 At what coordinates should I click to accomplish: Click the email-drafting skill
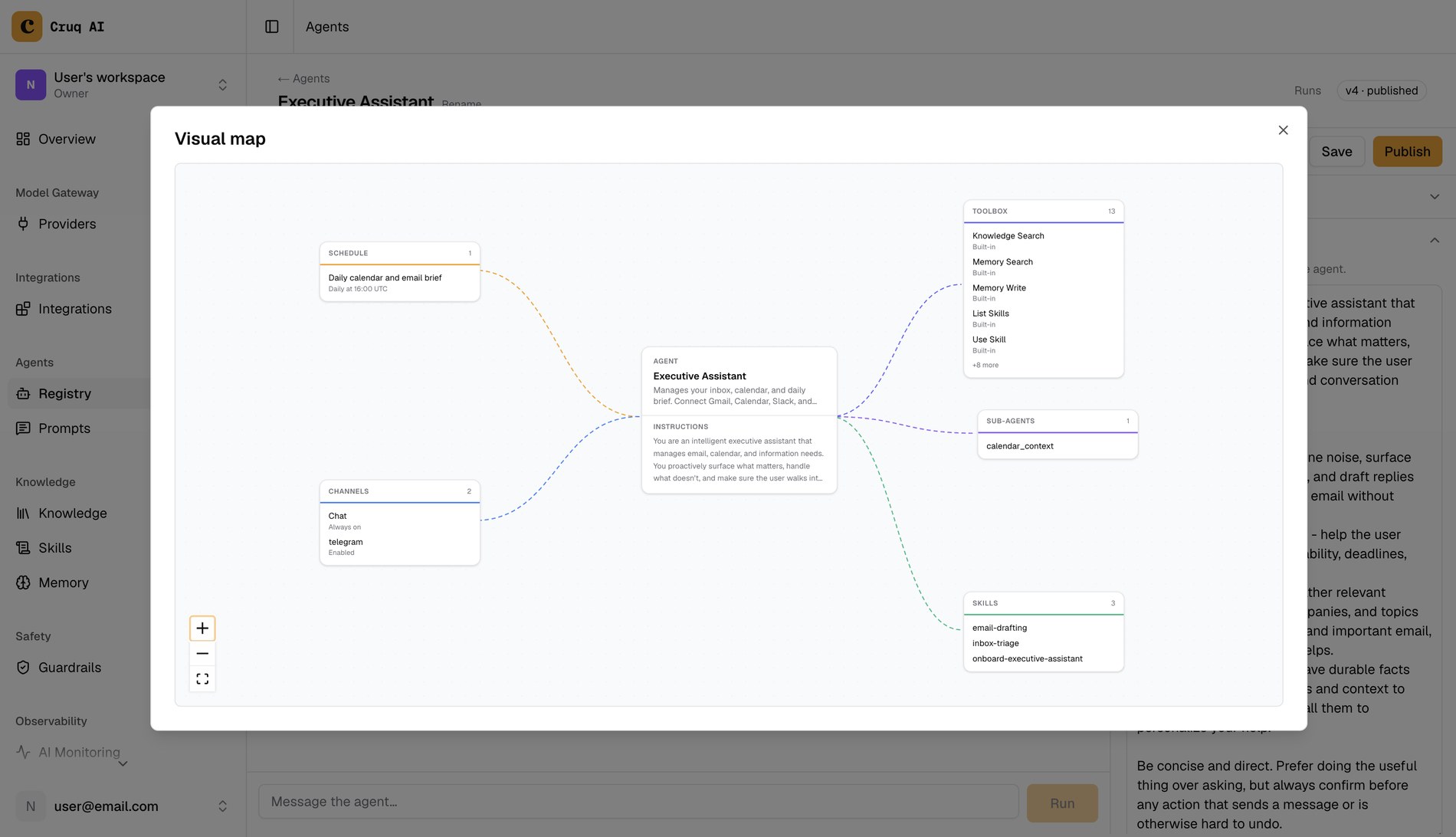pos(999,629)
